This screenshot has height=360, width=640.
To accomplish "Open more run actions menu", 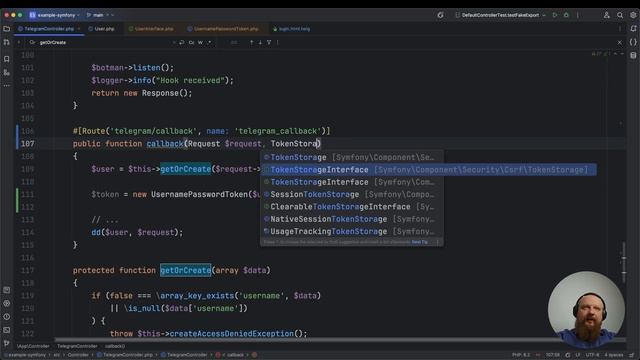I will (x=578, y=15).
